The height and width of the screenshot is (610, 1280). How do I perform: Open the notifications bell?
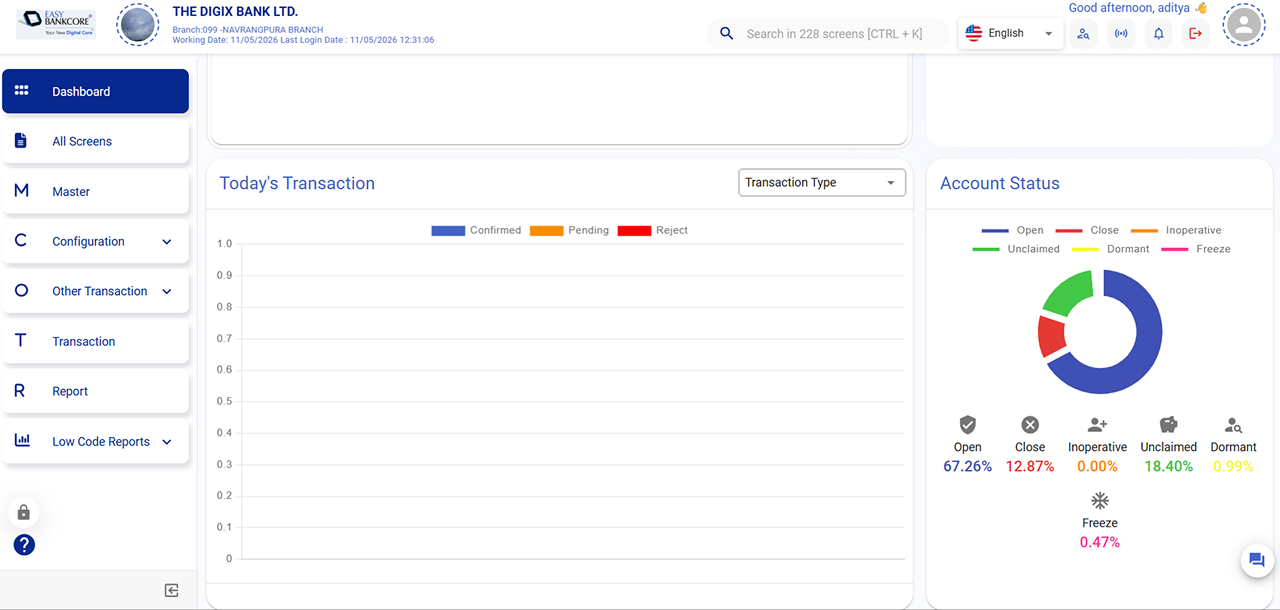(1158, 33)
